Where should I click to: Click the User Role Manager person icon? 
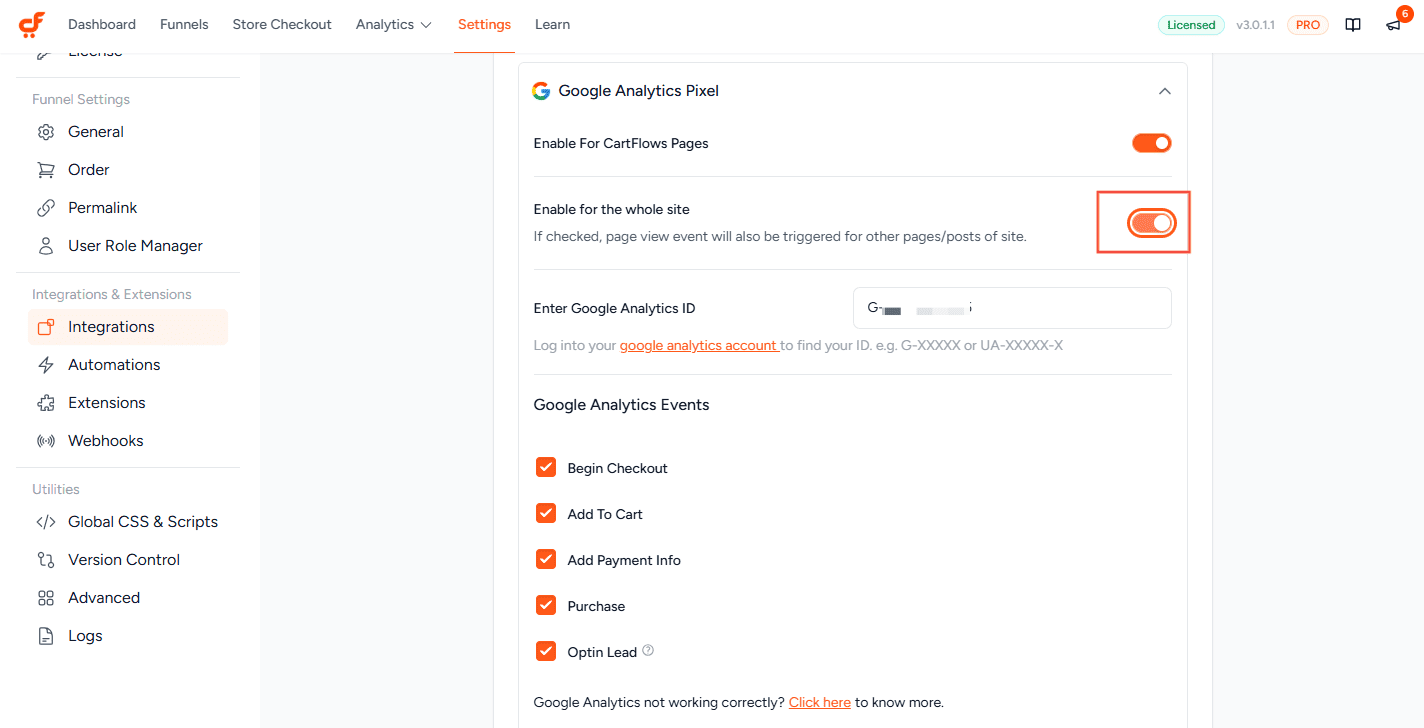[x=46, y=246]
